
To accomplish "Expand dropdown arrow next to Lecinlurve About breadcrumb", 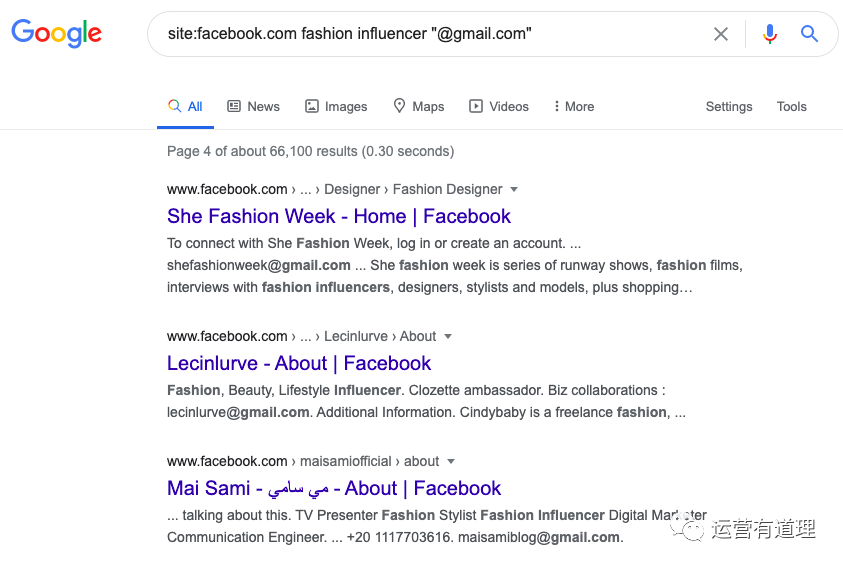I will click(x=448, y=336).
